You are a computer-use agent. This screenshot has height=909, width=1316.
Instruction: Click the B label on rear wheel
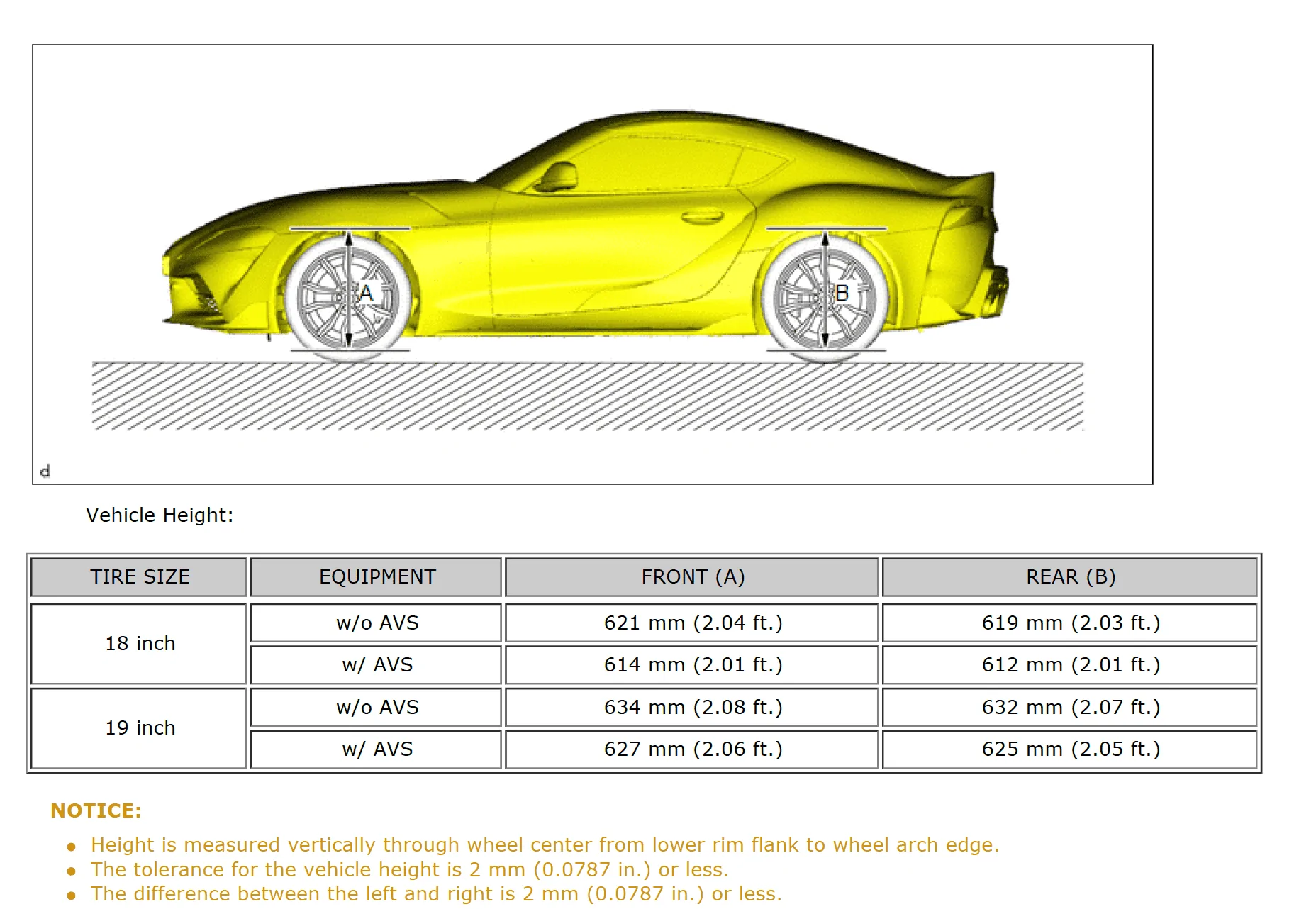842,293
